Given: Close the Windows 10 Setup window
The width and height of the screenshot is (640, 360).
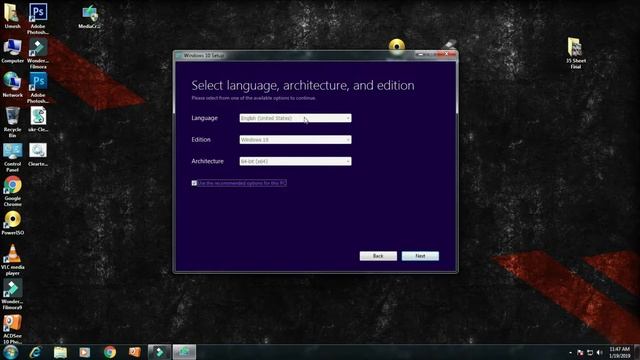Looking at the screenshot, I should 447,54.
